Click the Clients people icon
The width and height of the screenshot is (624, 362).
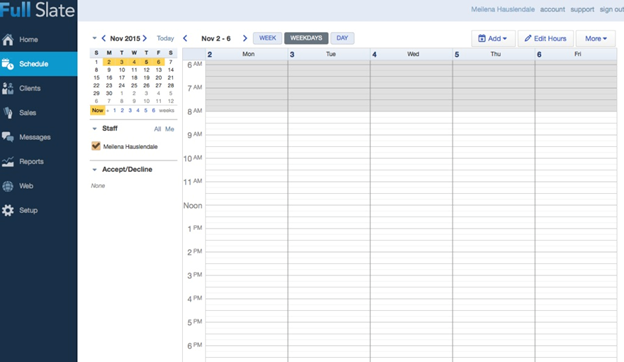pos(8,88)
